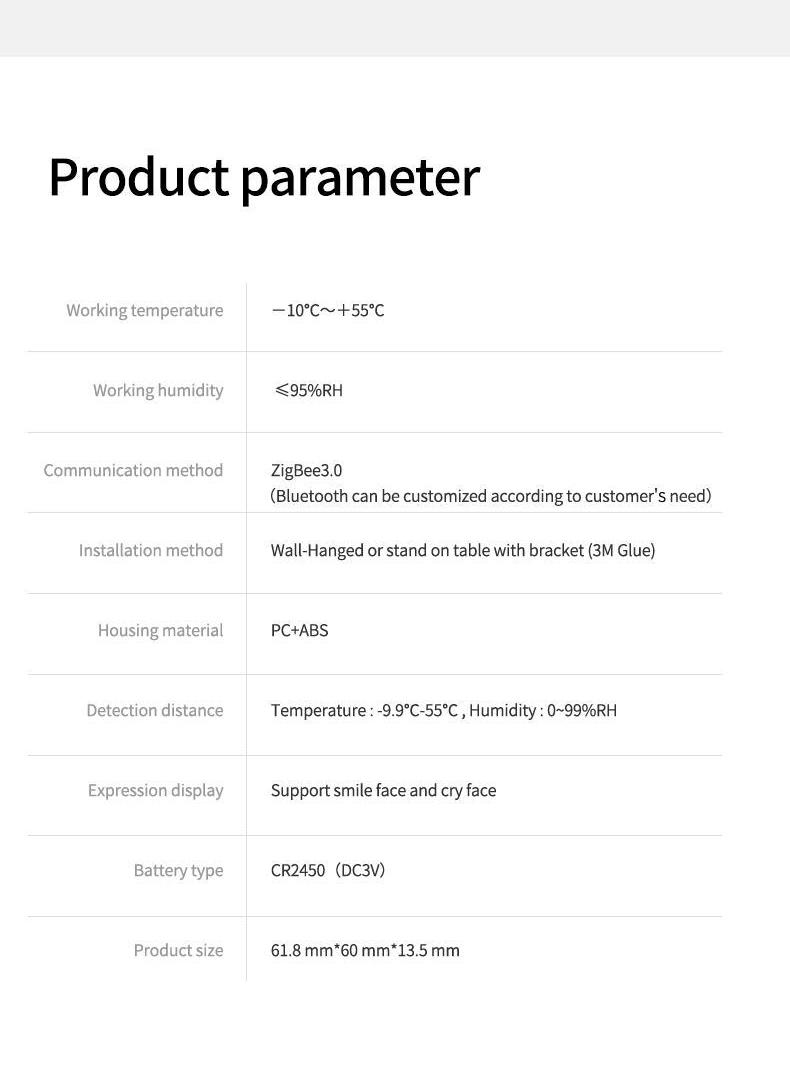790x1092 pixels.
Task: Click the PC+ABS material value
Action: pos(299,630)
